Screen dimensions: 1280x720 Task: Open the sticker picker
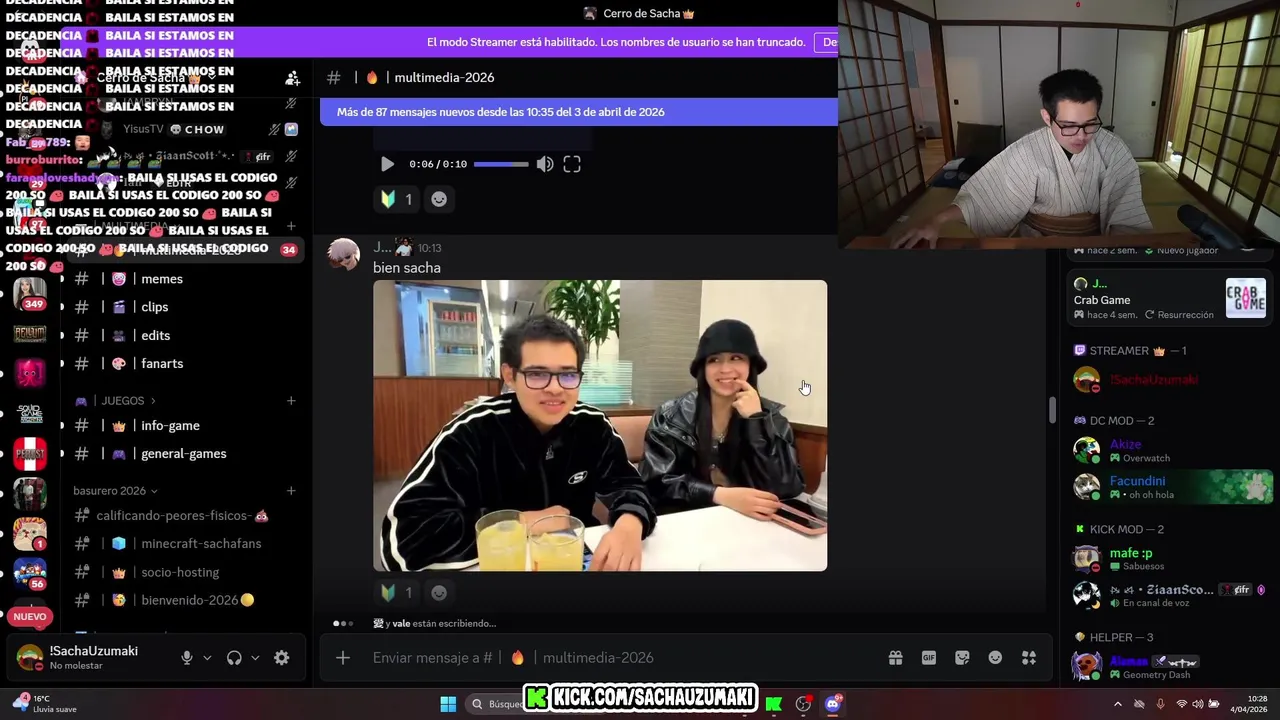[962, 657]
